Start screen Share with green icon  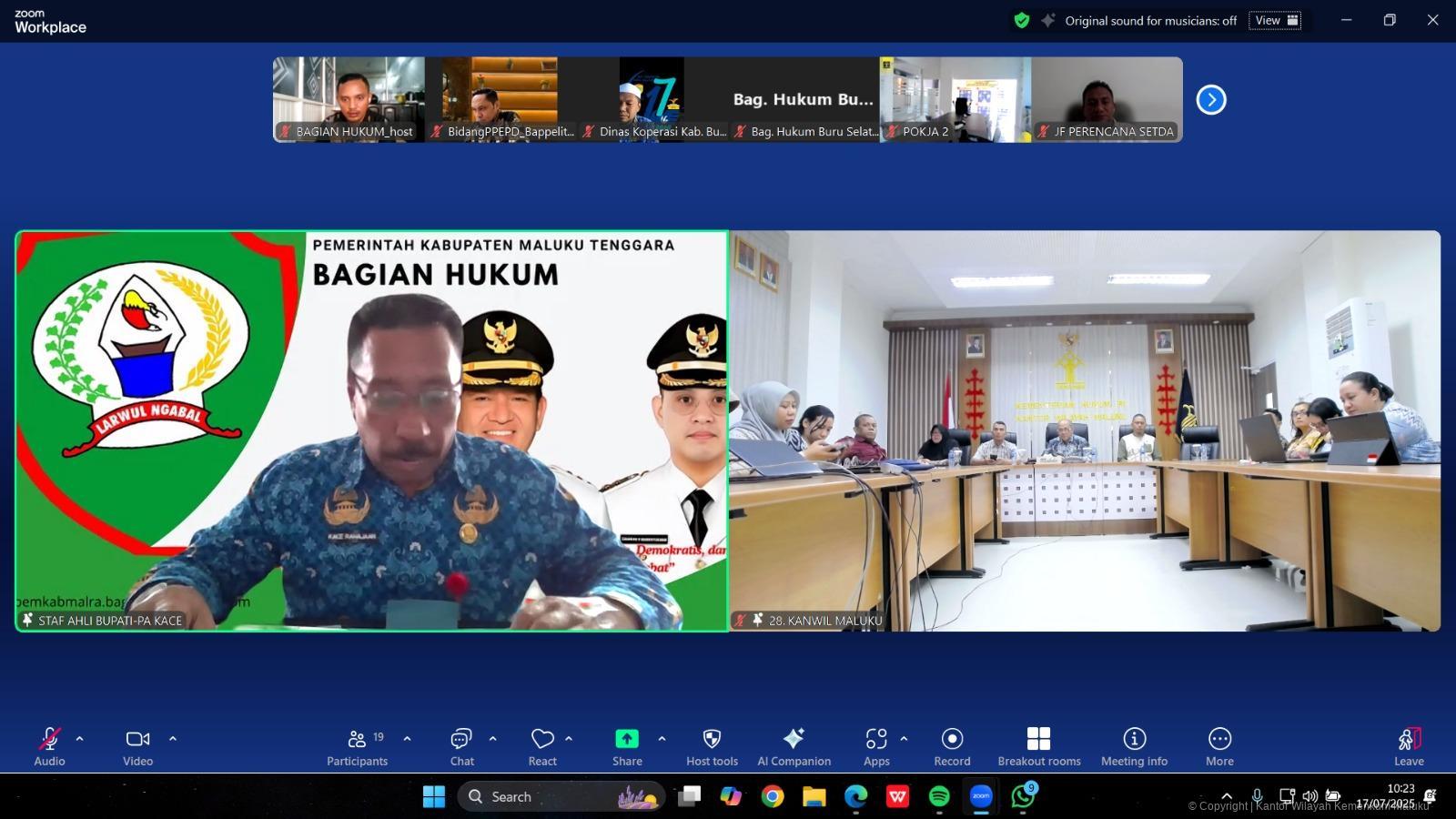627,746
